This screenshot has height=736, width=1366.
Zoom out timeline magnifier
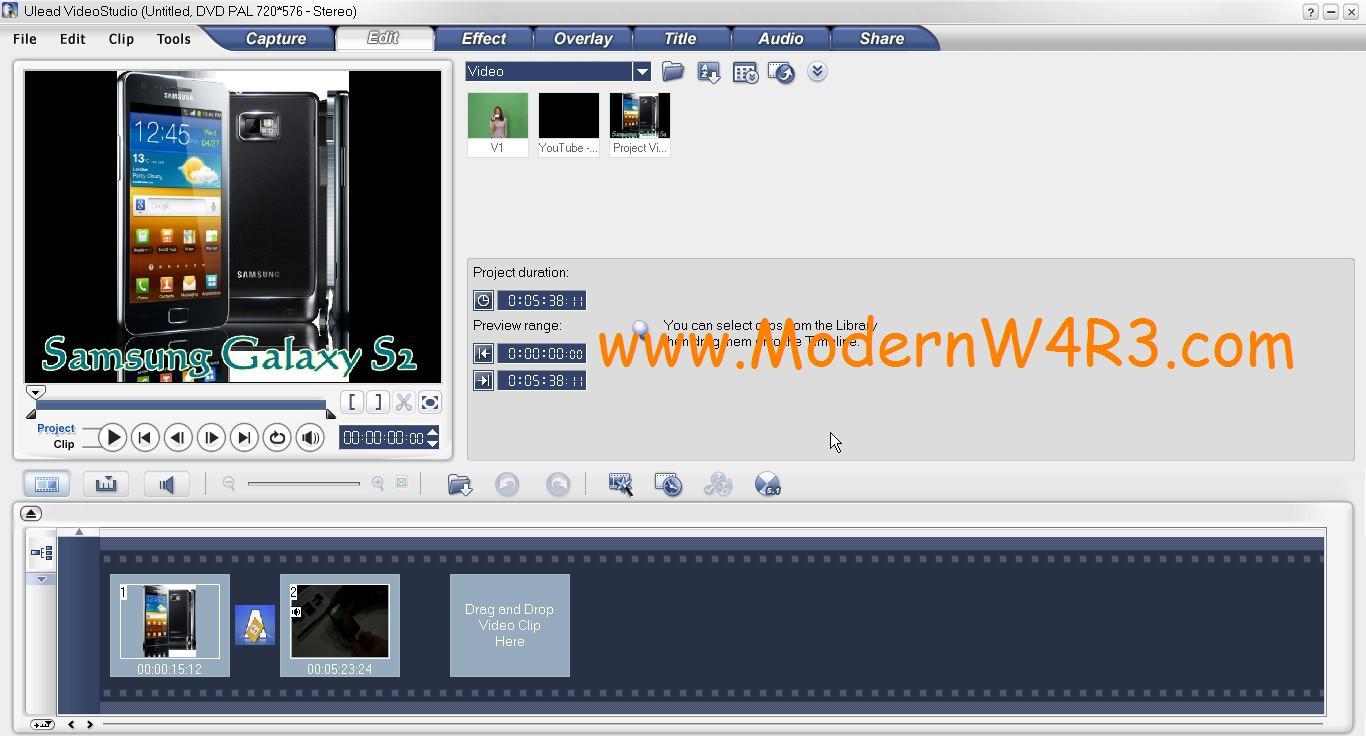pyautogui.click(x=229, y=483)
